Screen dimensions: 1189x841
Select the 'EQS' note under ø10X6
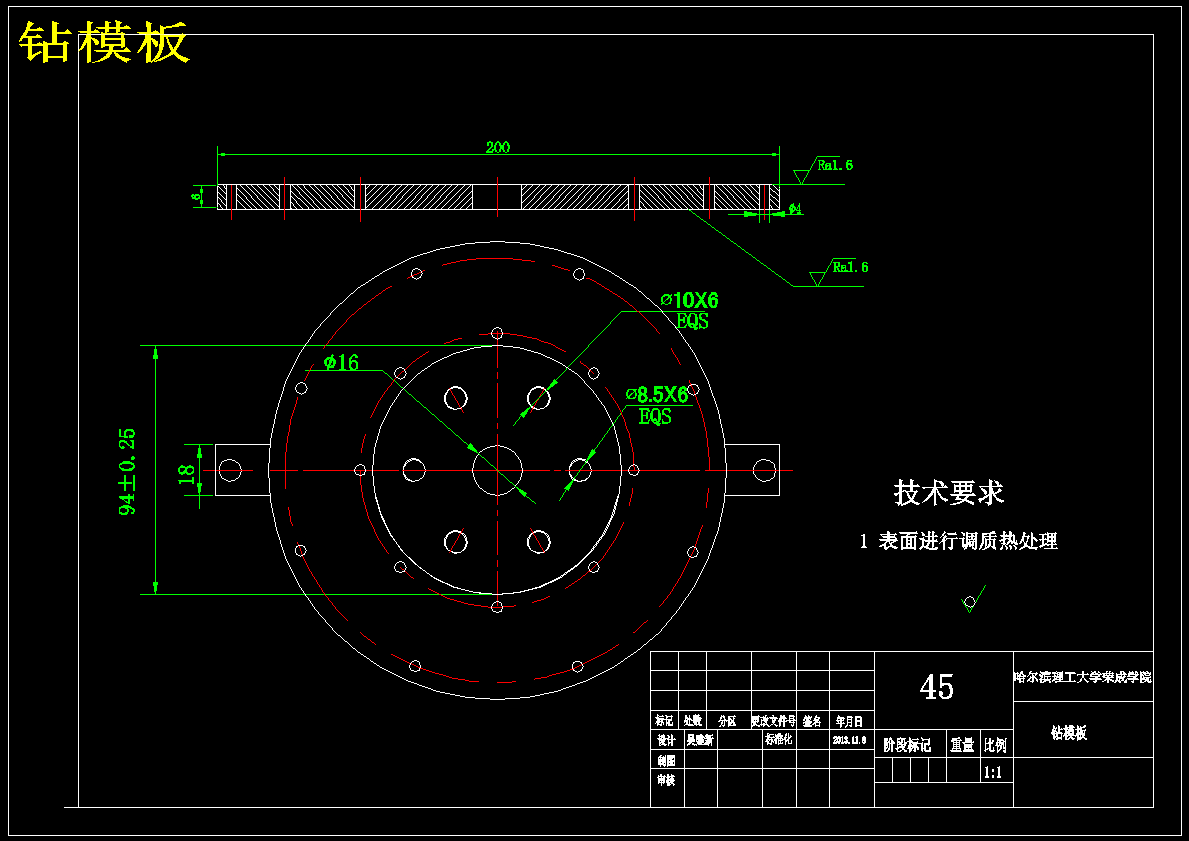[x=692, y=321]
